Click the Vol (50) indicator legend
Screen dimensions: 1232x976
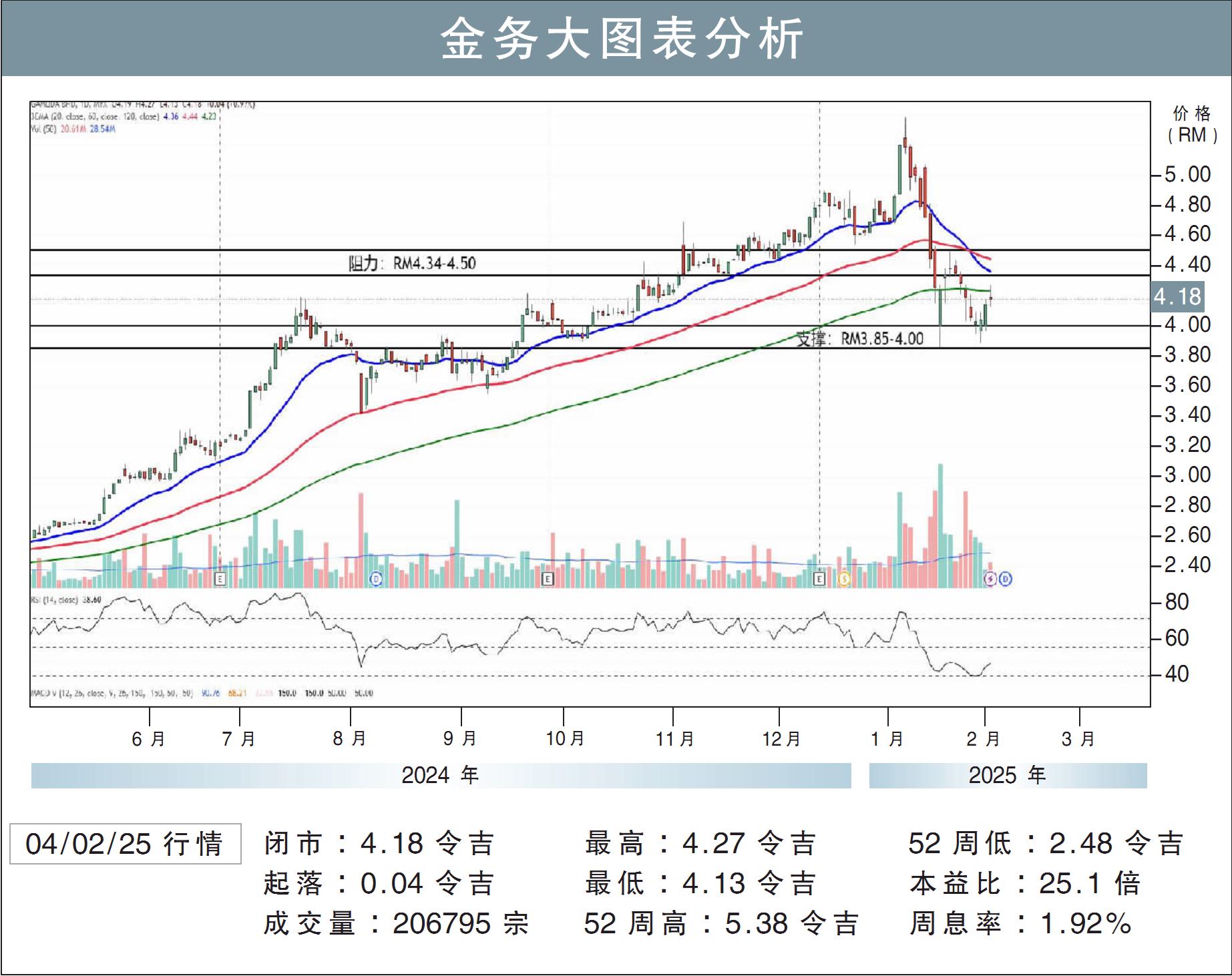coord(73,129)
